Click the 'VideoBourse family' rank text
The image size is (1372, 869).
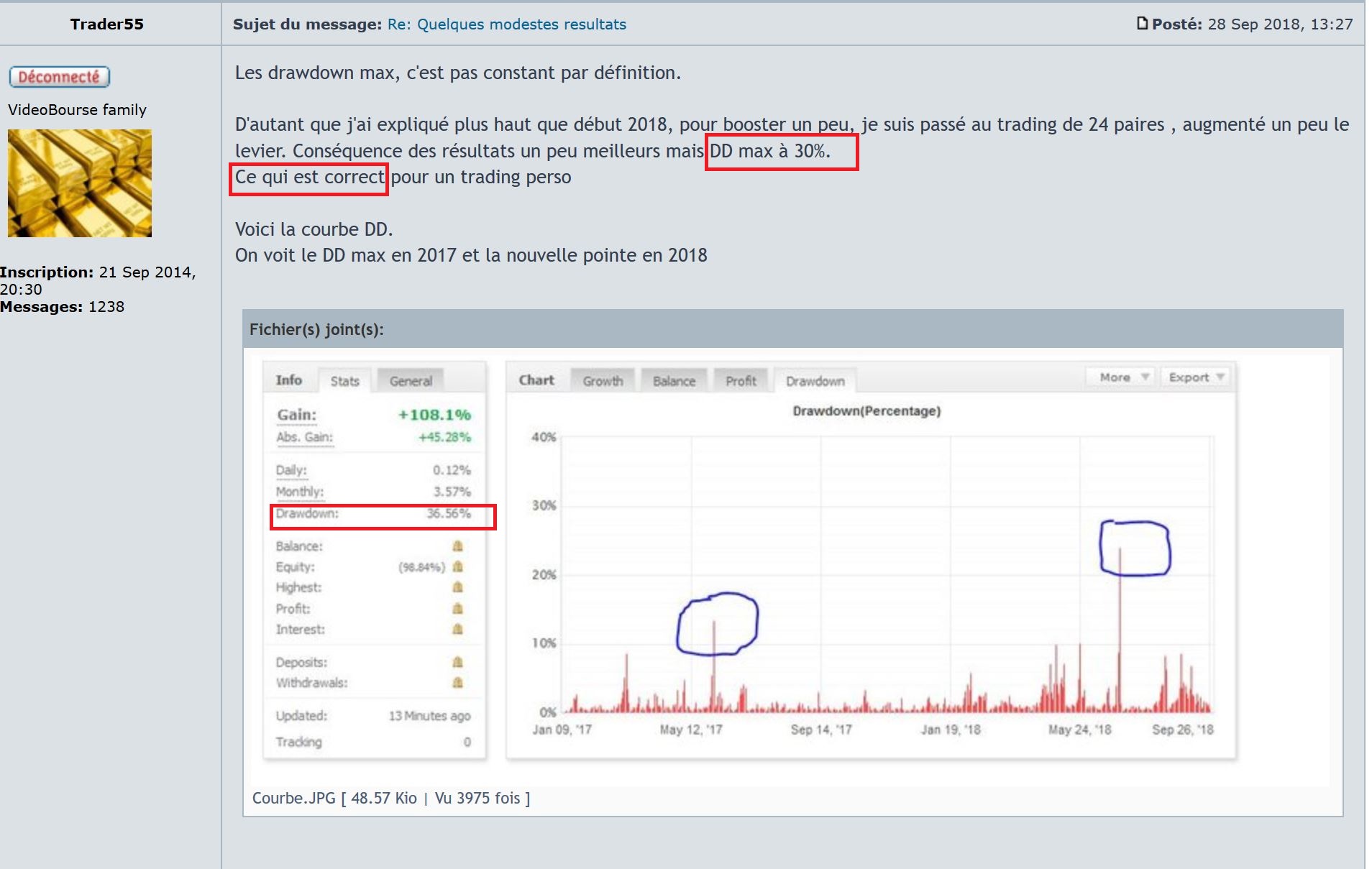(78, 110)
